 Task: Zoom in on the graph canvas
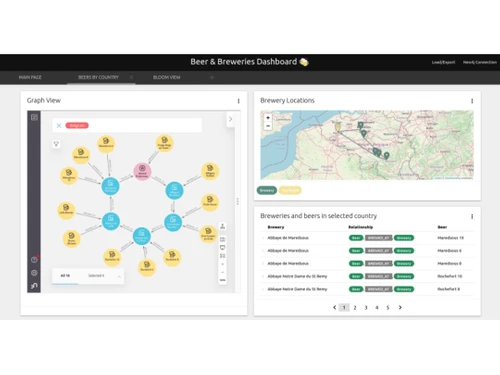coord(223,264)
